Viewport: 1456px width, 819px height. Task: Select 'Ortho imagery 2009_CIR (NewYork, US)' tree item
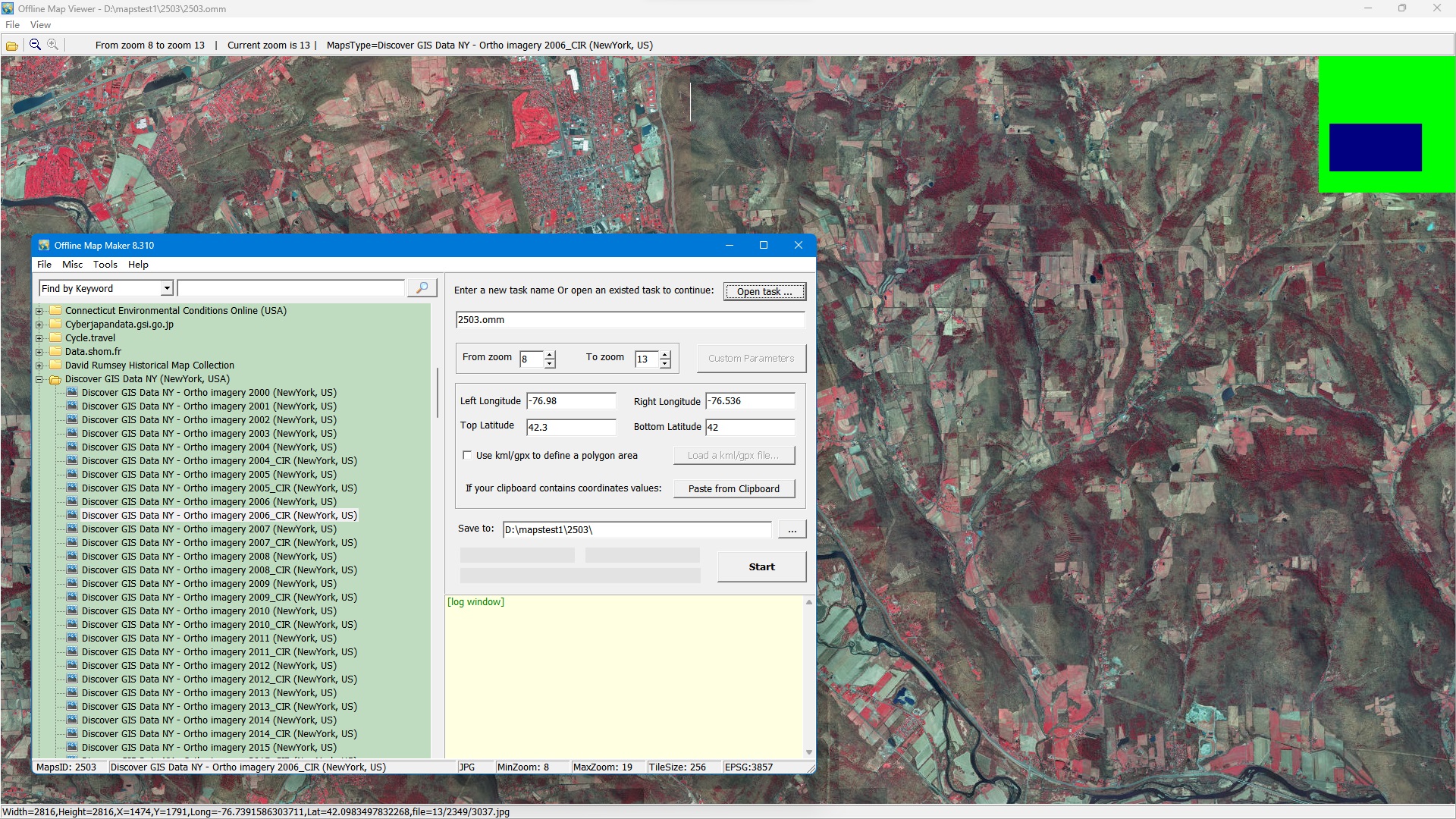coord(219,597)
